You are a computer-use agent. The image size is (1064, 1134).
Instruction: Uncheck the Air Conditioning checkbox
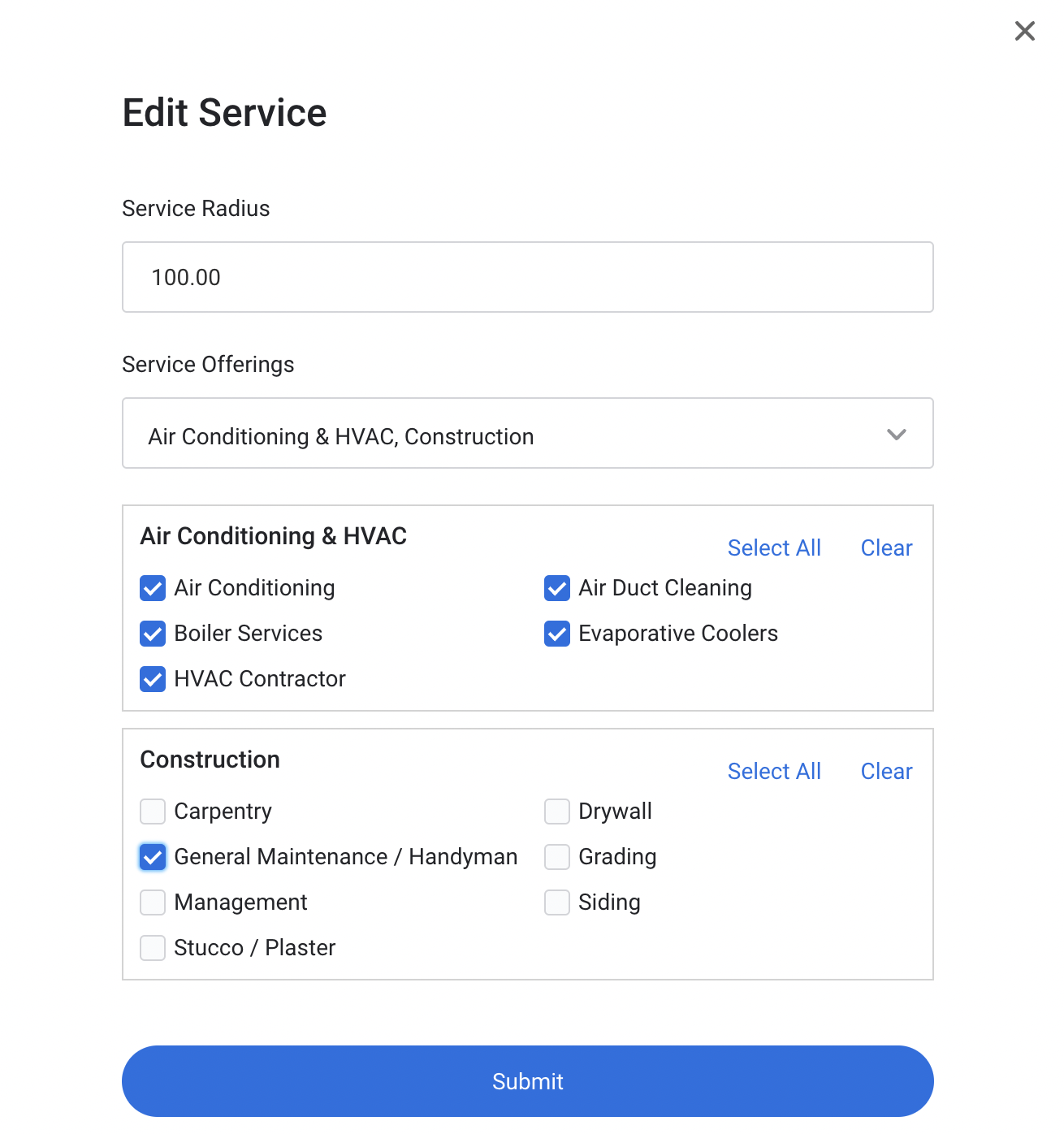(153, 588)
